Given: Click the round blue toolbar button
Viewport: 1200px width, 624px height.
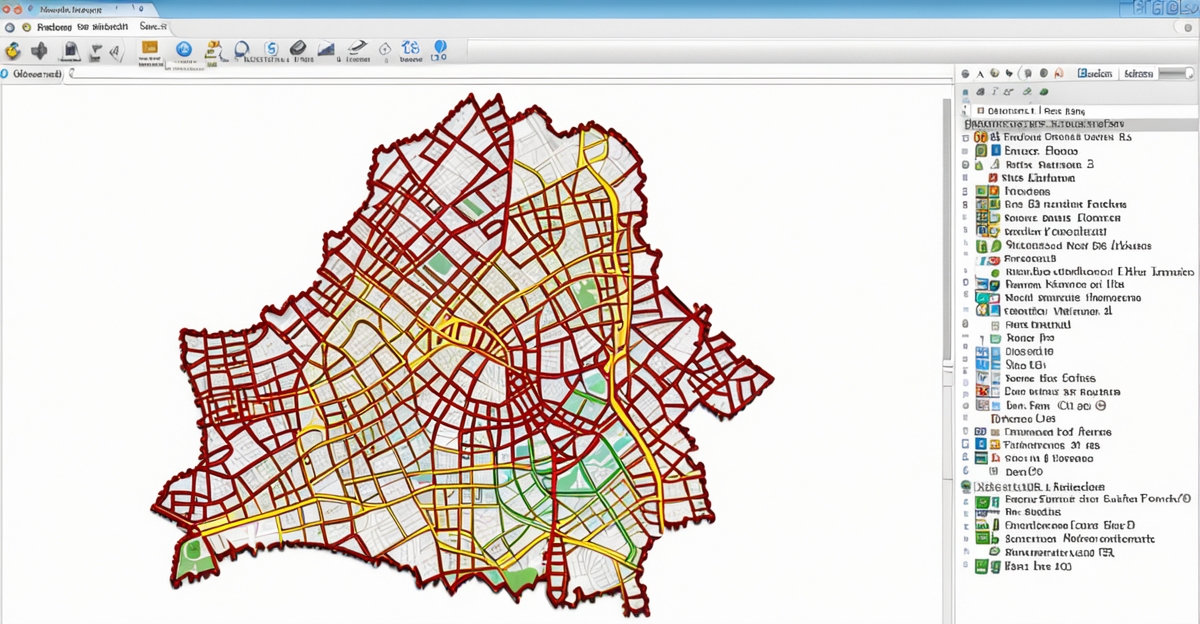Looking at the screenshot, I should click(x=183, y=49).
